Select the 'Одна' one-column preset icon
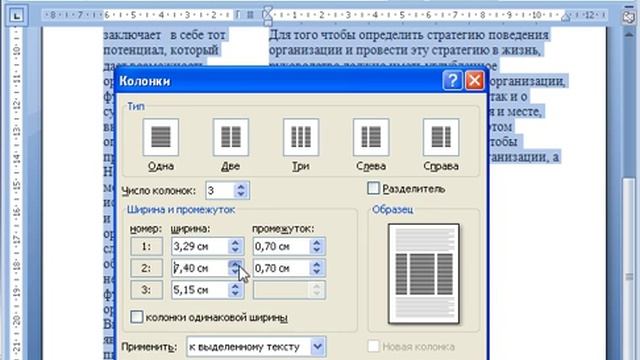 (x=161, y=137)
